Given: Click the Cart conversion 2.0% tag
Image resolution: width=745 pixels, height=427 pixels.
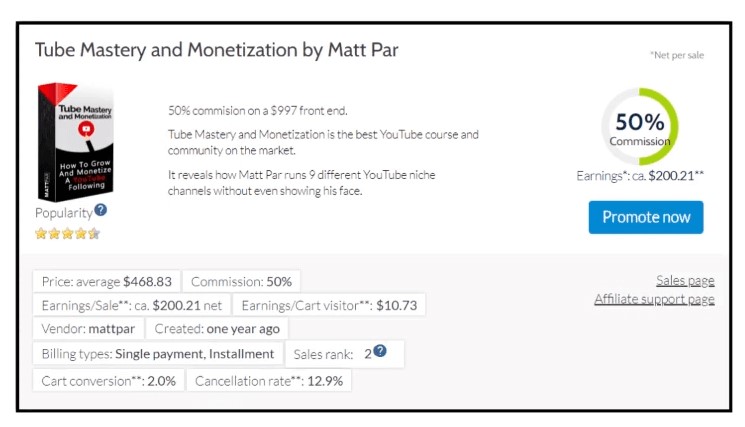Looking at the screenshot, I should coord(109,380).
